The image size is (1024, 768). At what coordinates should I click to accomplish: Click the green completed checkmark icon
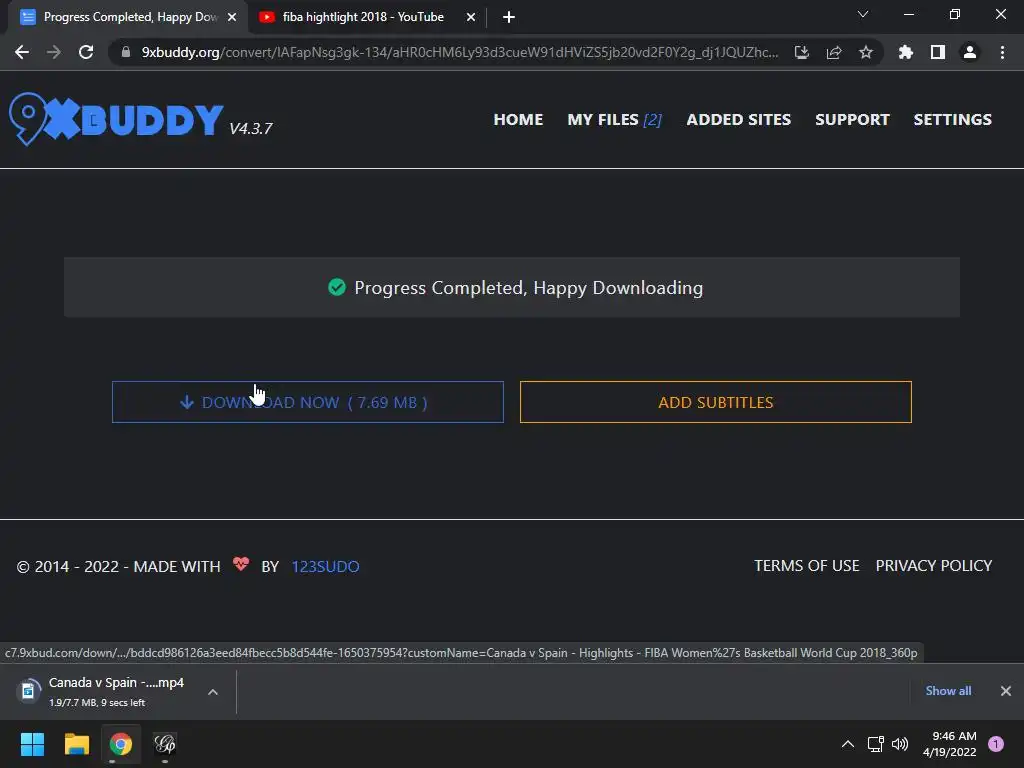point(337,287)
